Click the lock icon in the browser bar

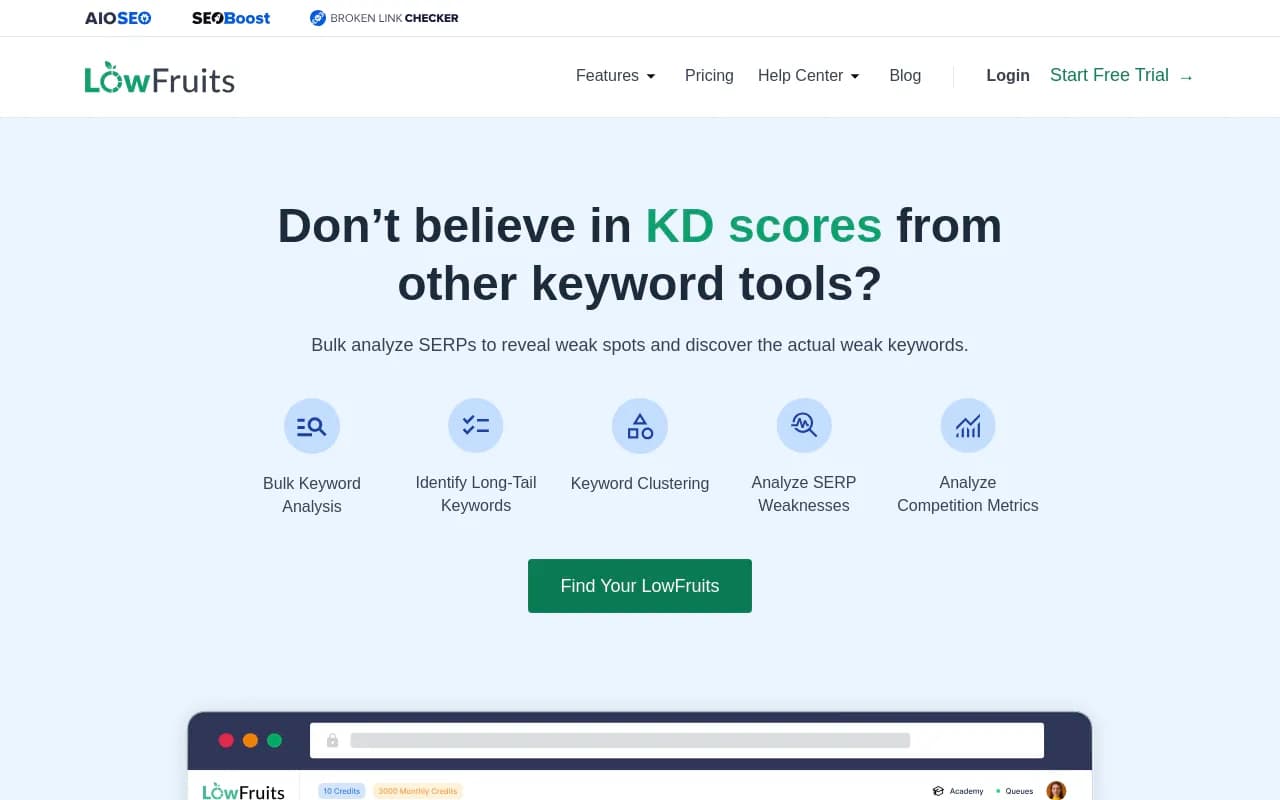(x=332, y=740)
